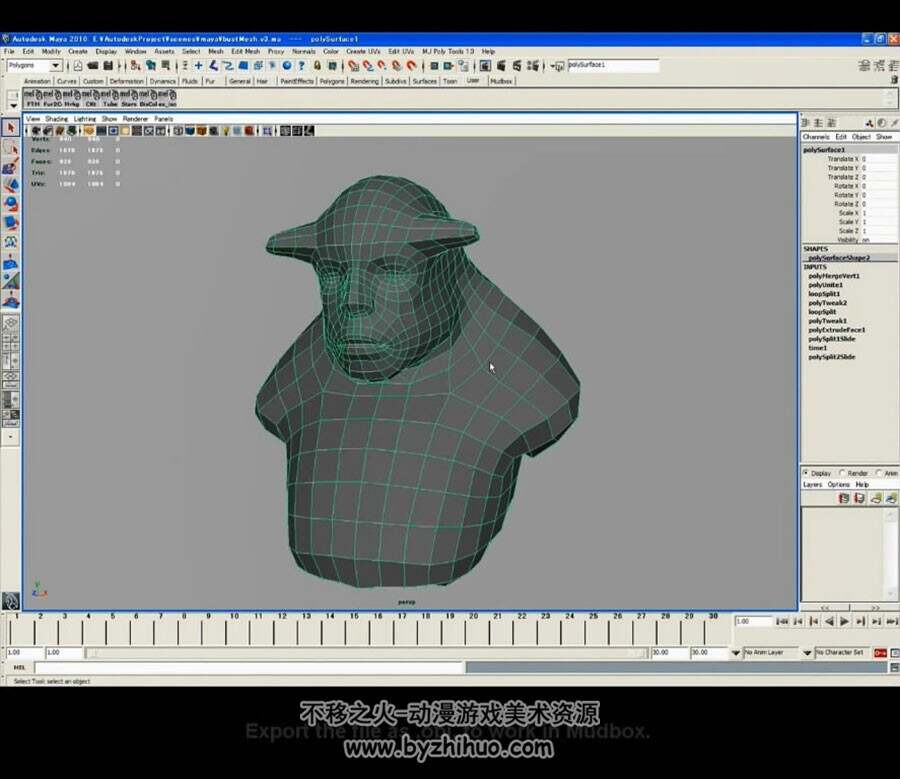This screenshot has width=900, height=779.
Task: Open the Polygons menu set dropdown
Action: tap(56, 65)
